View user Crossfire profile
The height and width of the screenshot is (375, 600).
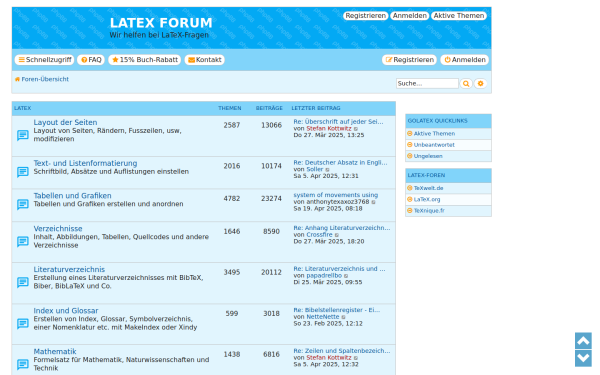point(319,235)
